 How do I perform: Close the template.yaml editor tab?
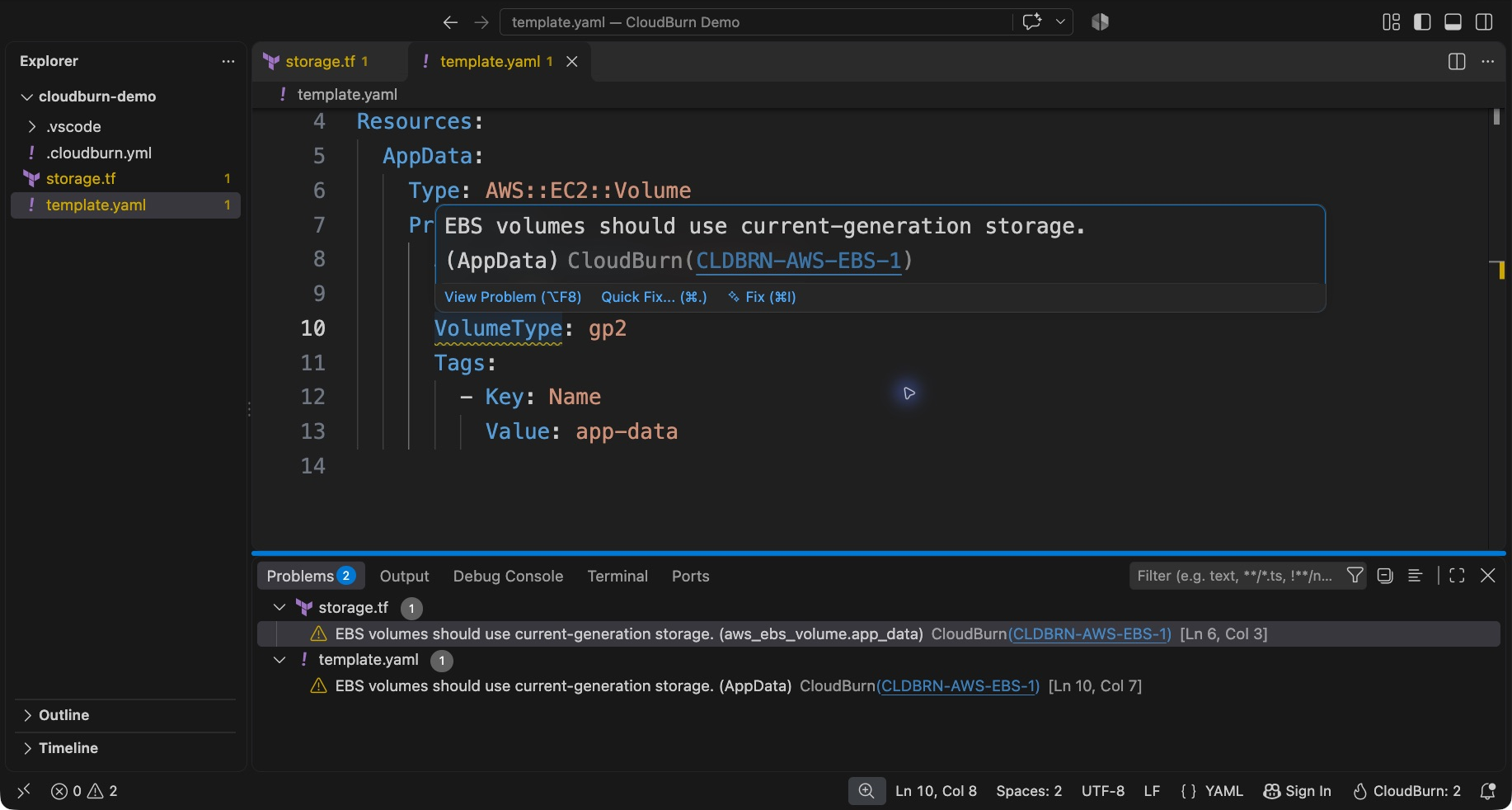pos(572,61)
